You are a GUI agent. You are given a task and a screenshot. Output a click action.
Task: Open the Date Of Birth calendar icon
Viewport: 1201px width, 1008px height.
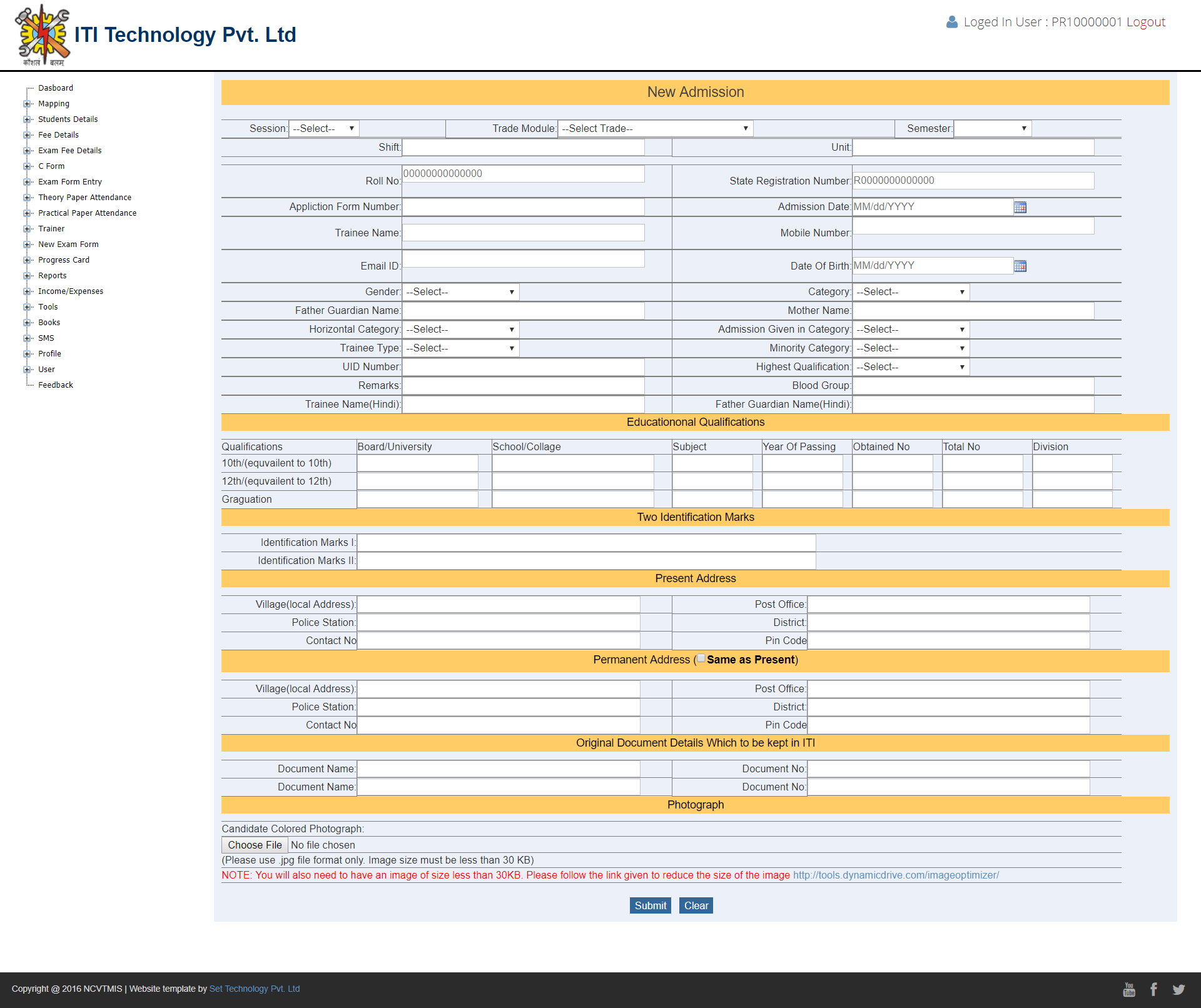pos(1020,266)
